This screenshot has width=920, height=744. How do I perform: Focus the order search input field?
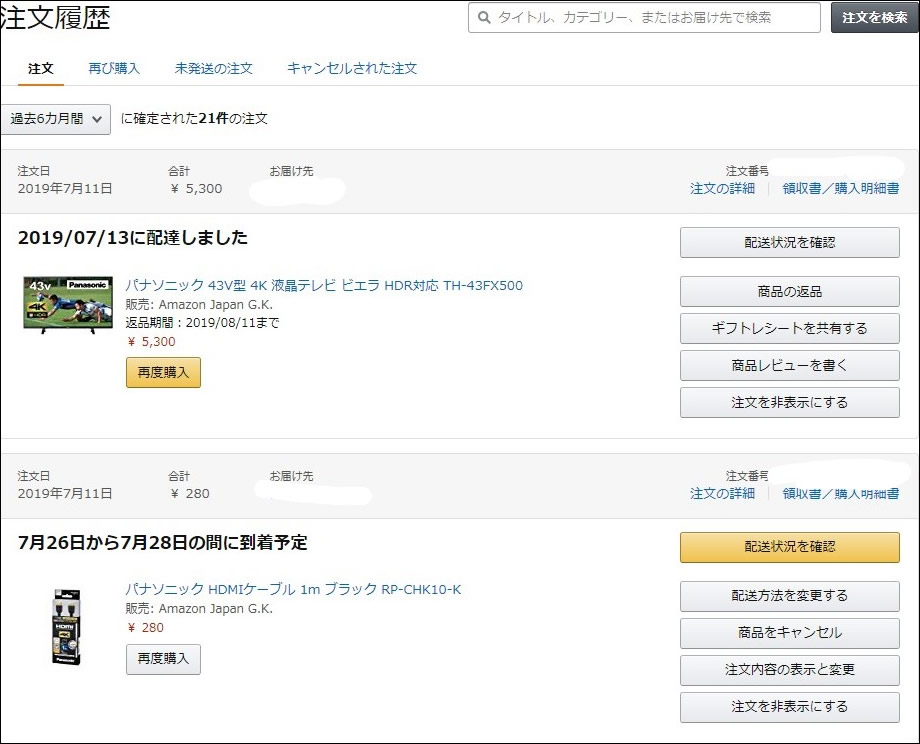pos(644,18)
